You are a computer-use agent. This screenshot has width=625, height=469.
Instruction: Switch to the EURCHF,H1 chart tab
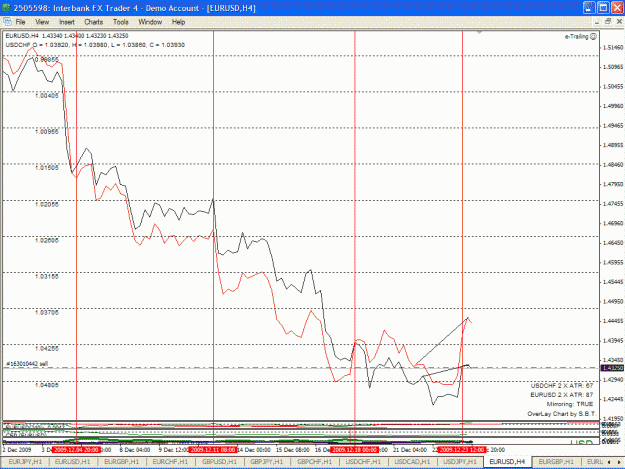(x=170, y=461)
